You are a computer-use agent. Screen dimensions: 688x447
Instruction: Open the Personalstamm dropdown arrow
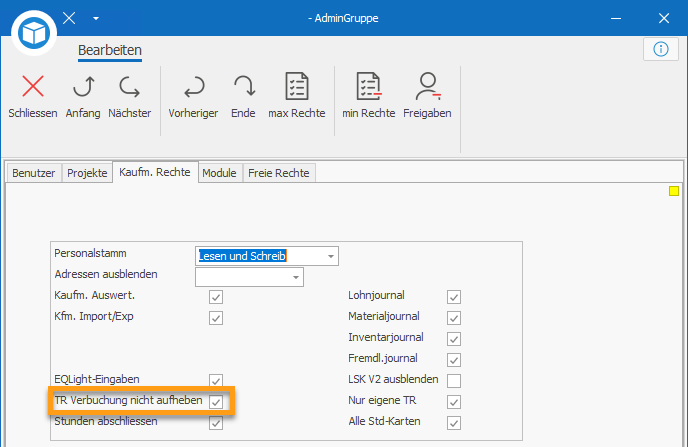coord(331,256)
